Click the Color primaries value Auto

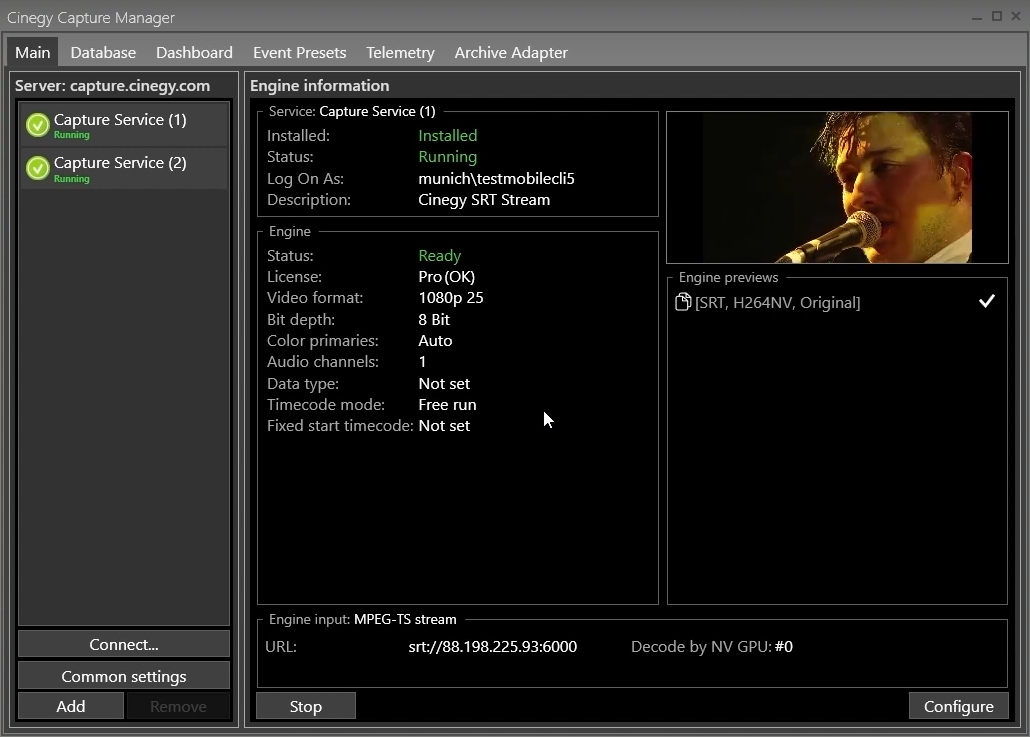coord(436,340)
